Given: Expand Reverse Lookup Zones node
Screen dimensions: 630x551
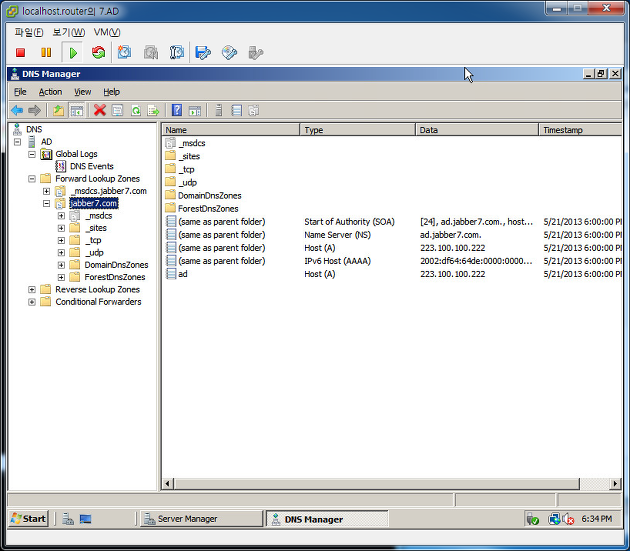Looking at the screenshot, I should (x=32, y=290).
